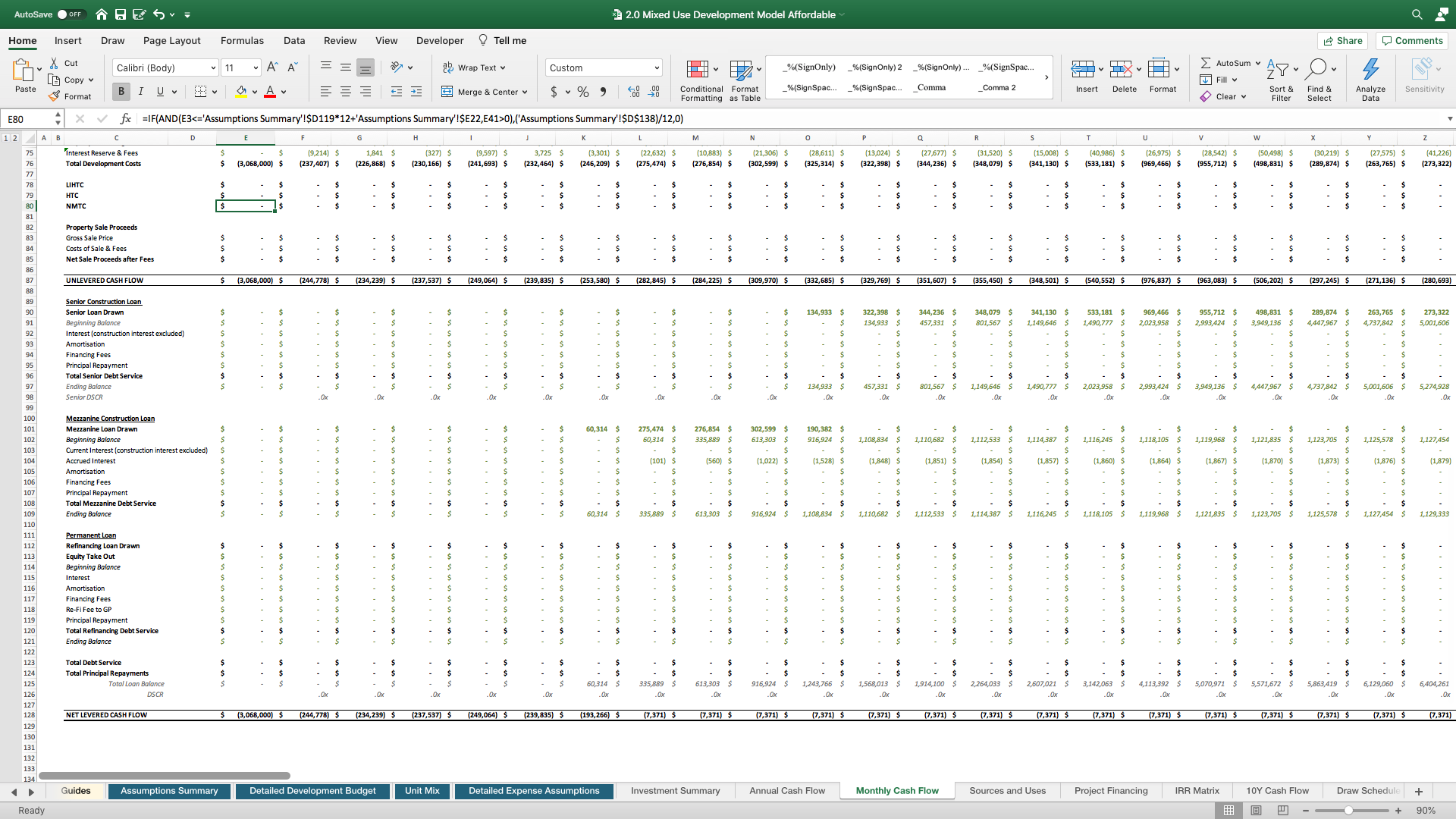Click the fill color yellow swatch
This screenshot has height=819, width=1456.
pyautogui.click(x=241, y=92)
